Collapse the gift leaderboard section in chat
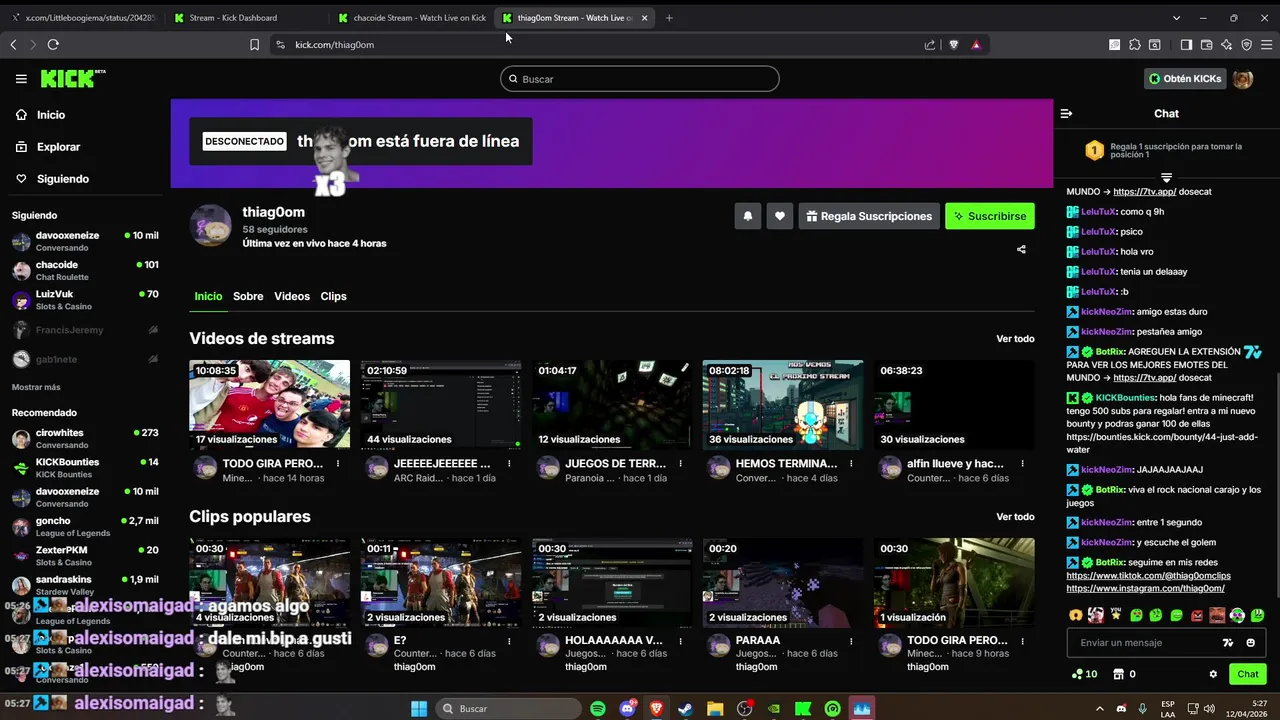This screenshot has width=1280, height=720. pos(1166,177)
